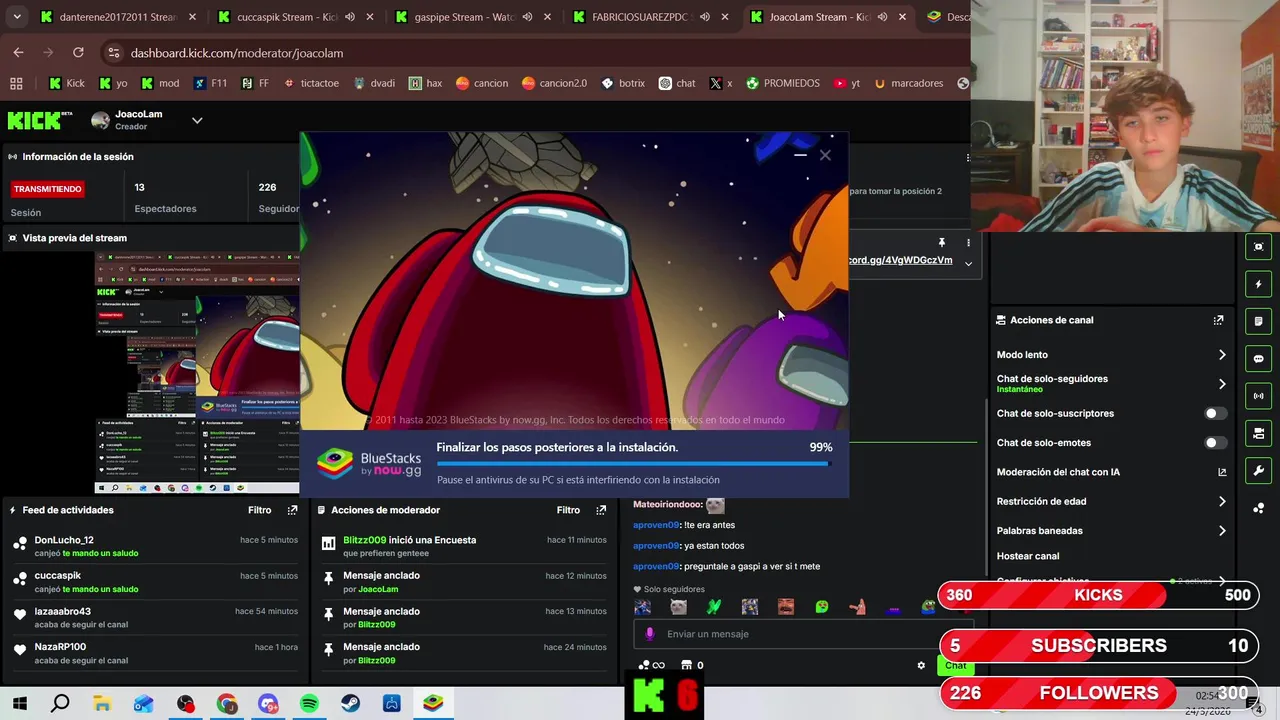Click the stream preview thumbnail
1280x720 pixels.
point(197,373)
